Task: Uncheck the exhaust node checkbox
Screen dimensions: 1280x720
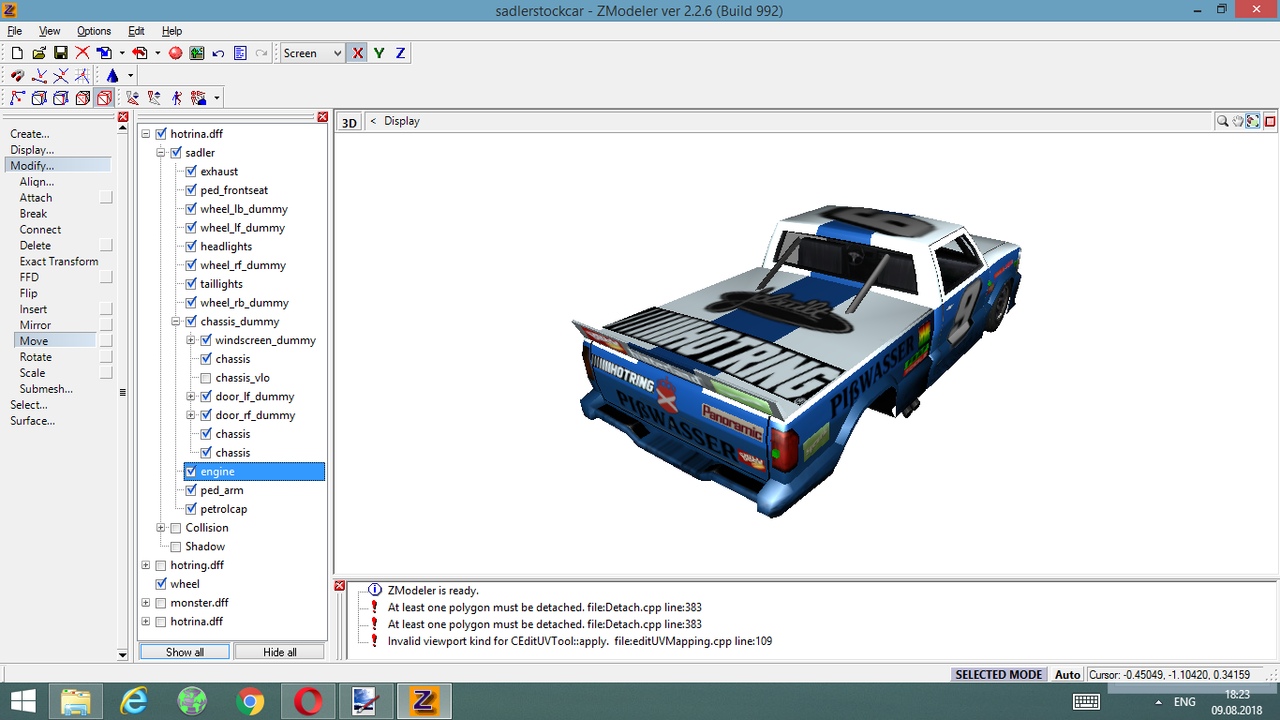Action: coord(191,171)
